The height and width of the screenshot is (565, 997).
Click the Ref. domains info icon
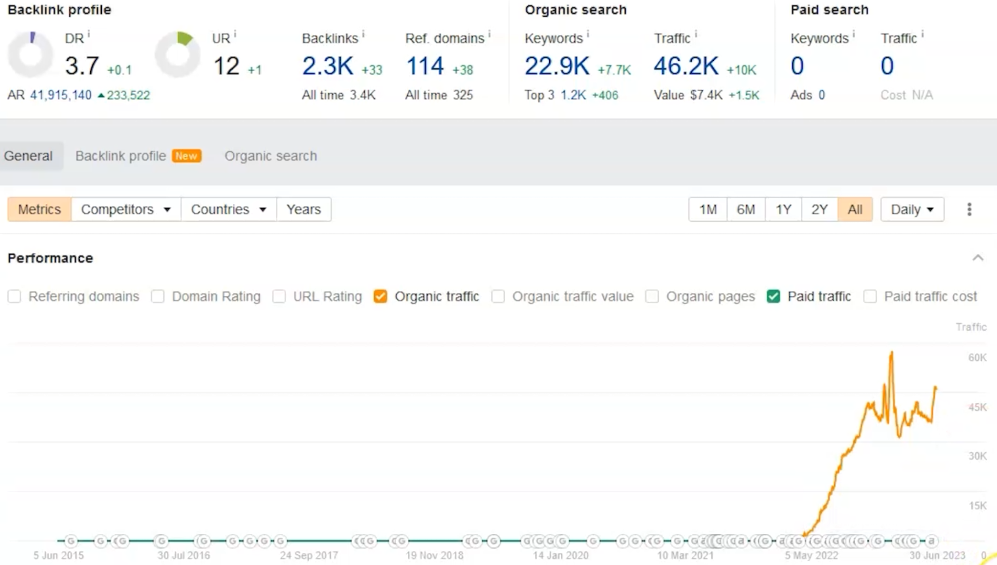click(489, 35)
